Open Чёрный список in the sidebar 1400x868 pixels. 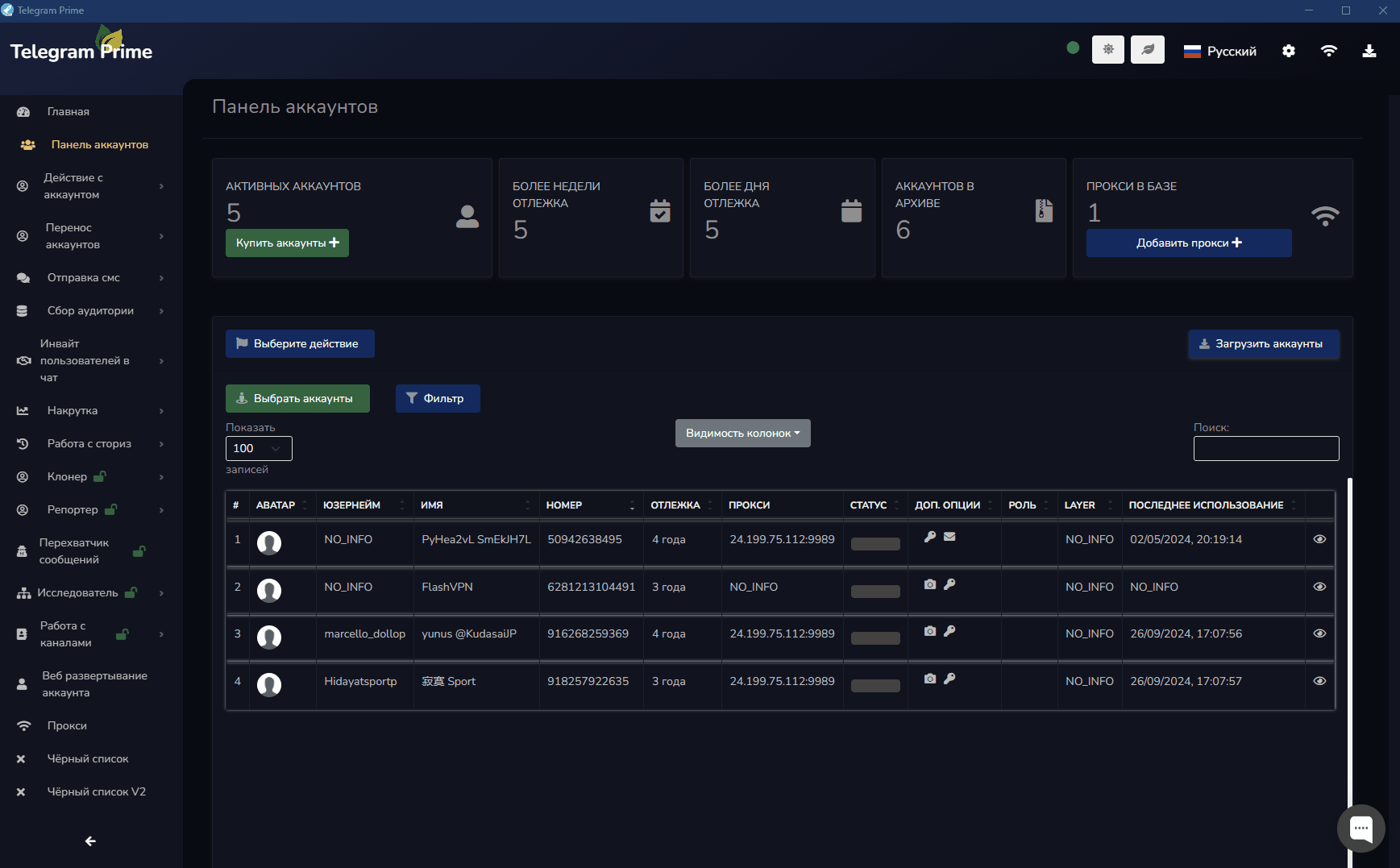point(87,758)
